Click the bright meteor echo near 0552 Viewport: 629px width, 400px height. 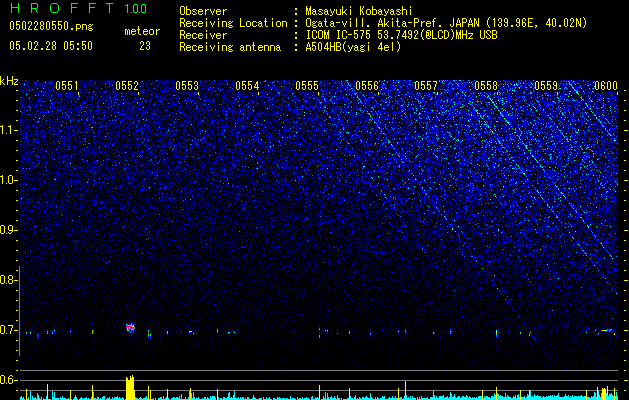(x=130, y=328)
